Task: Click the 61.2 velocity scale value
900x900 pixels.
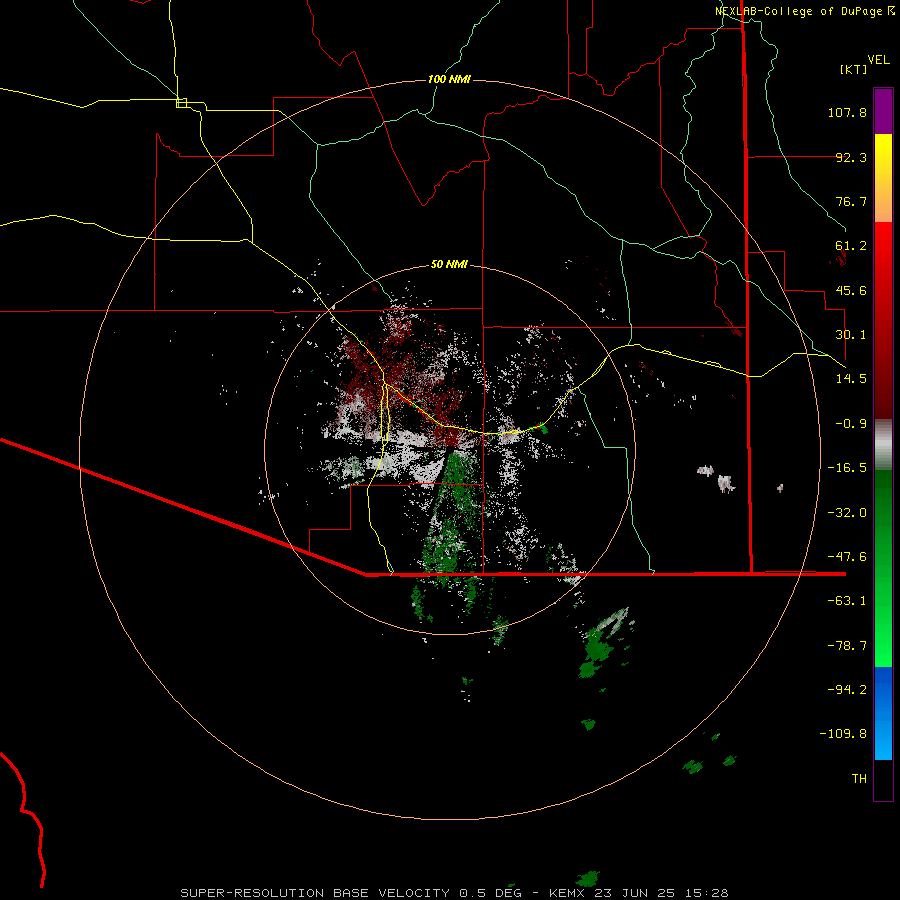Action: click(851, 246)
